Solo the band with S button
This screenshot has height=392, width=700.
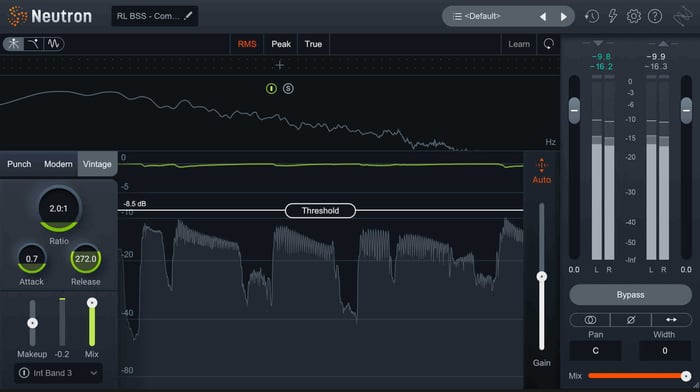[x=288, y=88]
